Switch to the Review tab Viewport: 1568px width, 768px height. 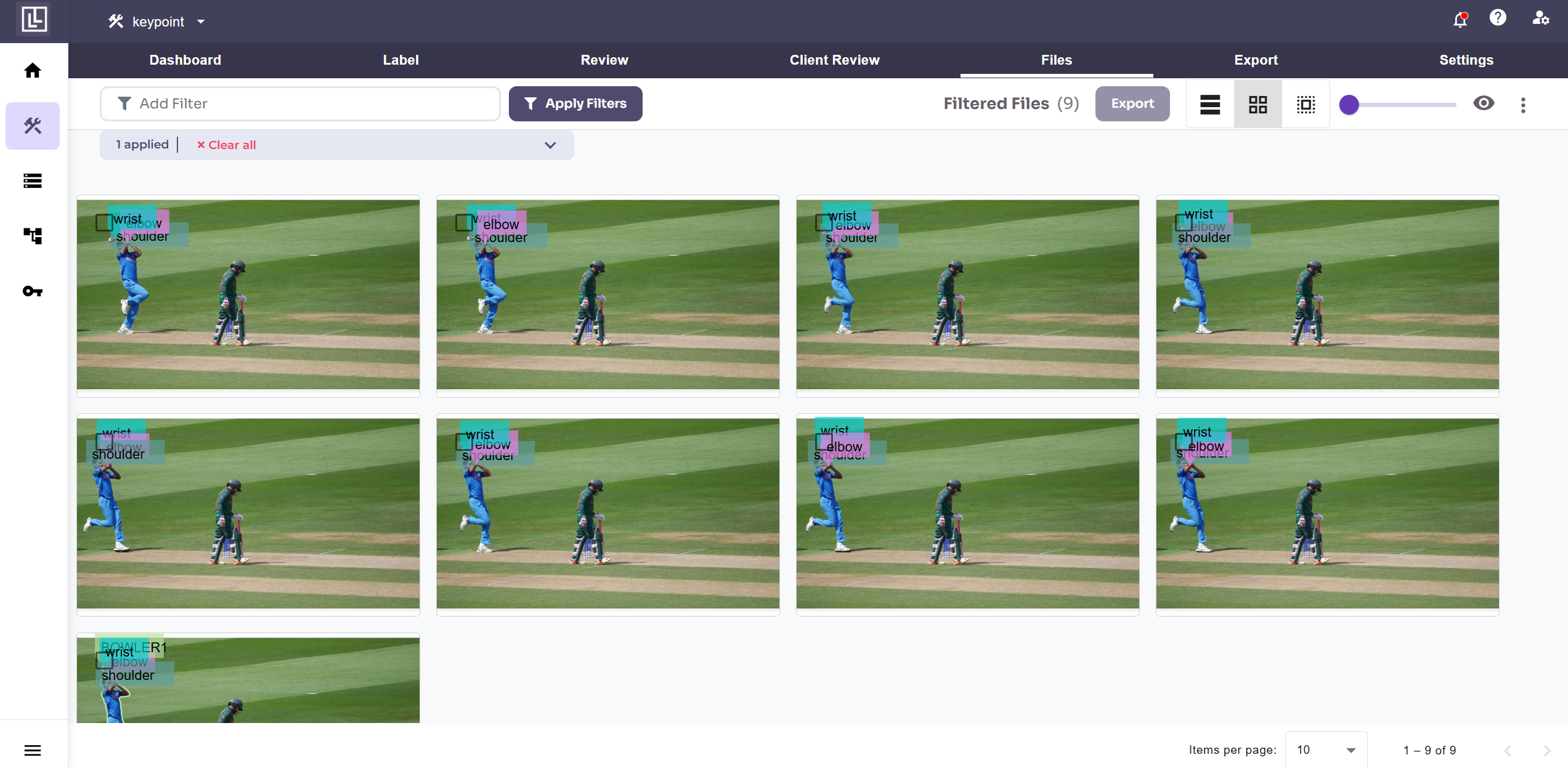[x=604, y=60]
